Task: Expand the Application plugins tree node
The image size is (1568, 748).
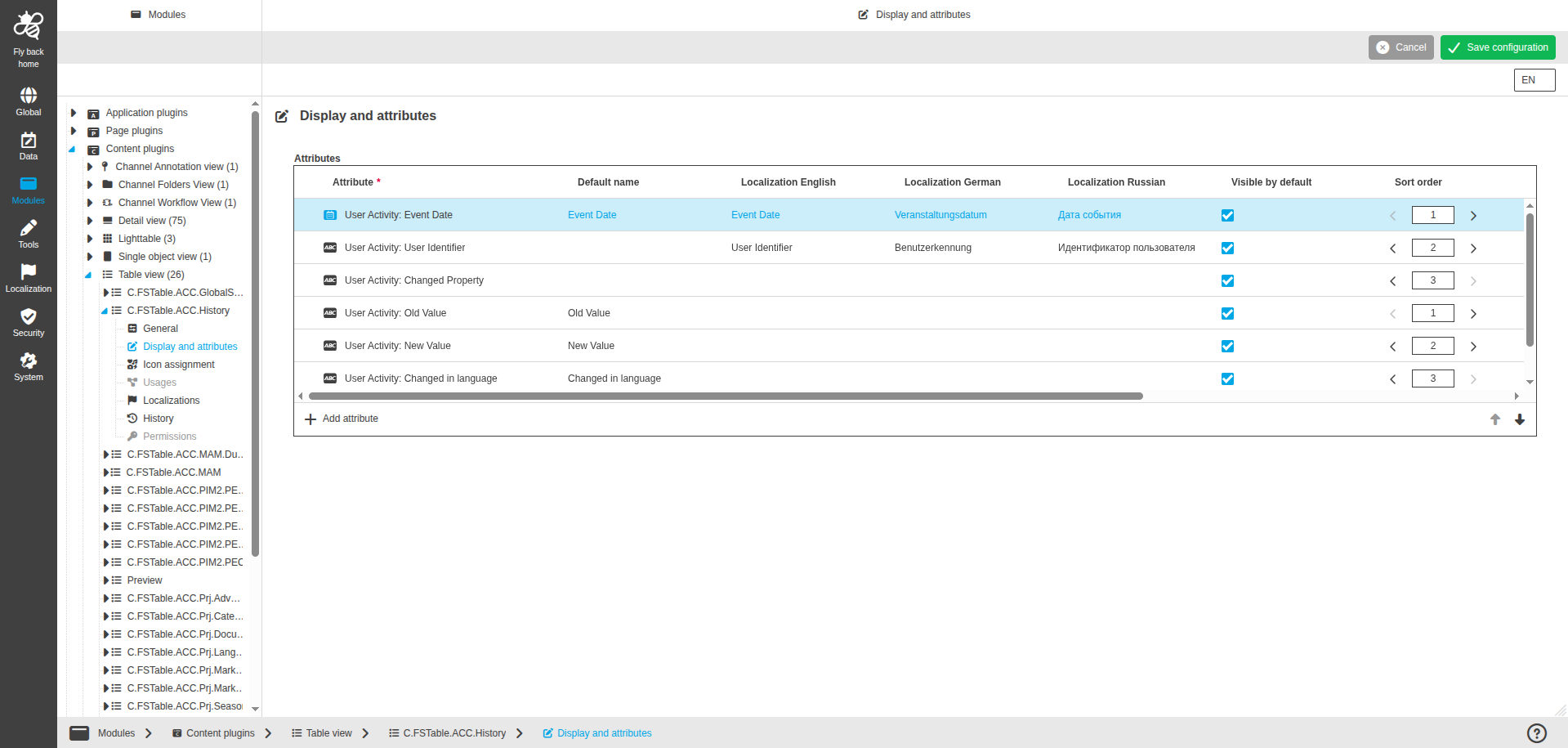Action: pos(73,113)
